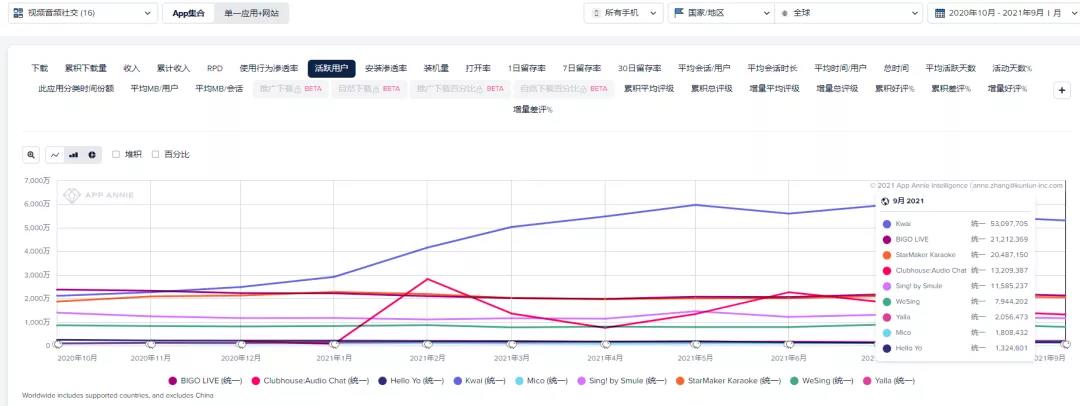Select the 收入 metric tab
Viewport: 1080px width, 406px height.
pos(132,68)
